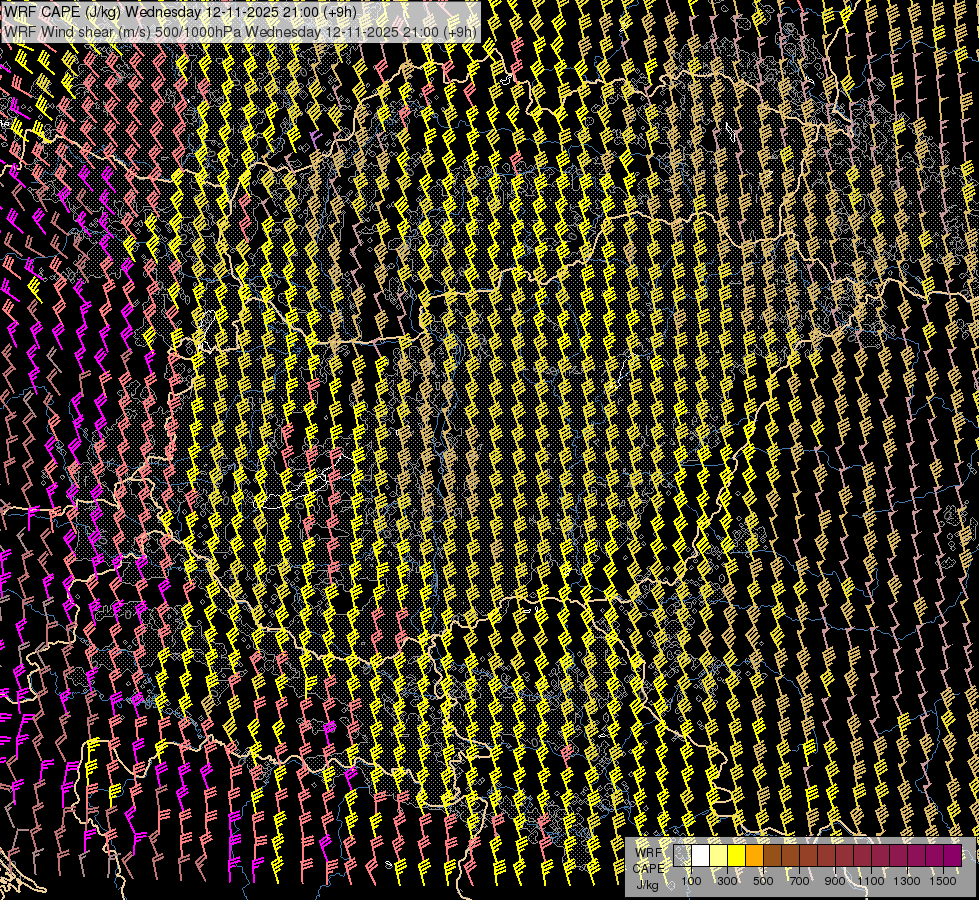Click the 700 legend value label

coord(799,881)
